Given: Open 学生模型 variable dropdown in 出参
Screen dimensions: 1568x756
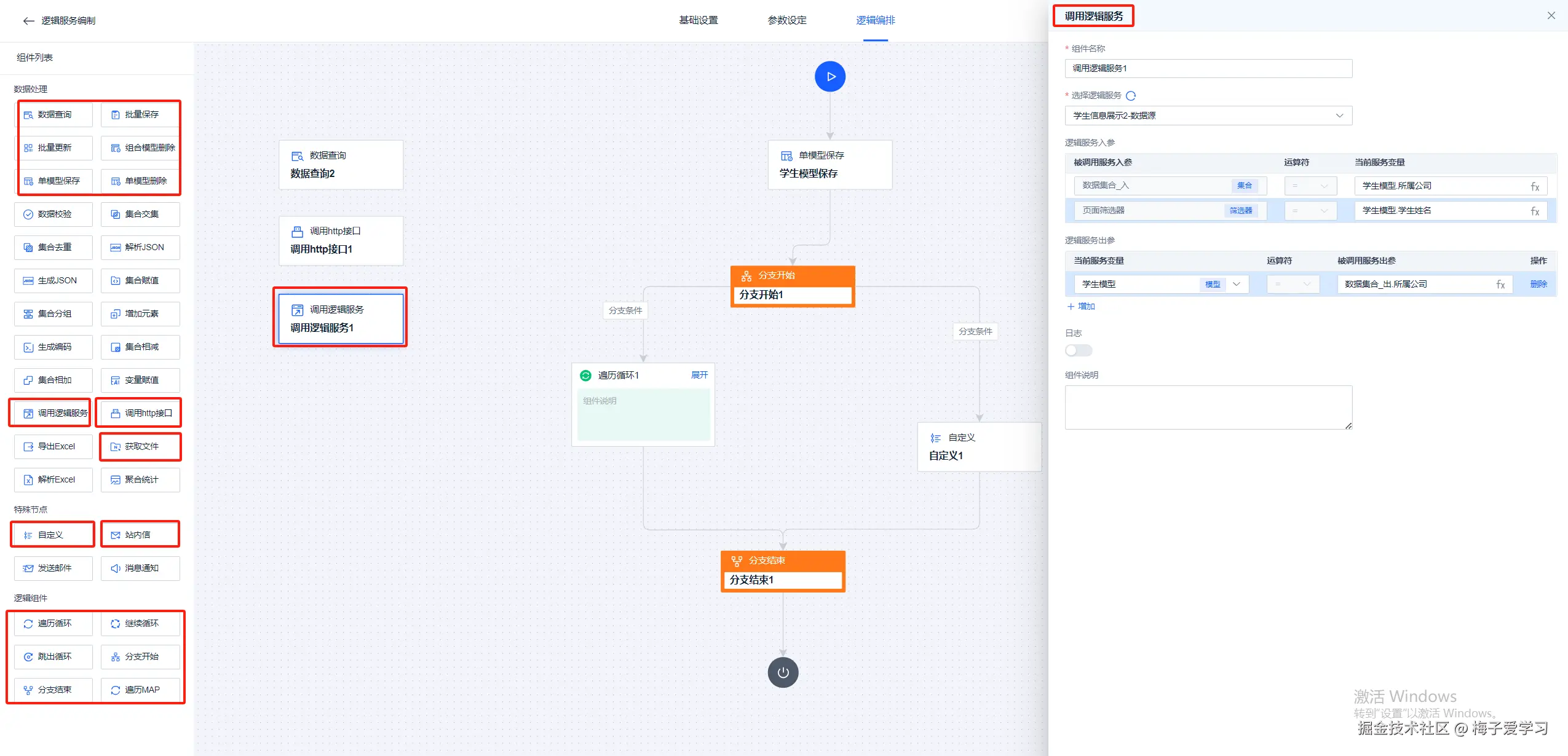Looking at the screenshot, I should (1236, 284).
